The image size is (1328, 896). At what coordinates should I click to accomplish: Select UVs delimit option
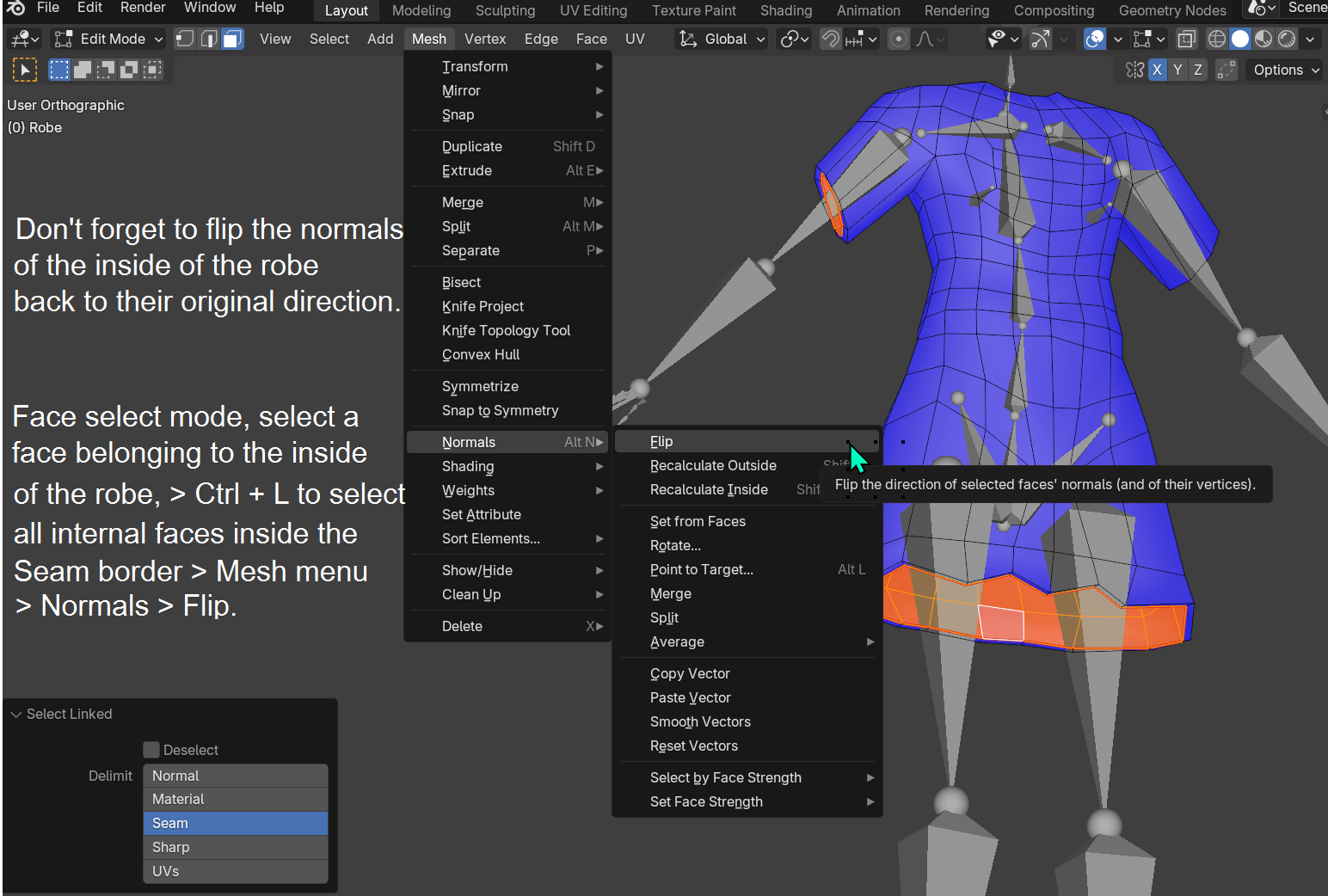tap(236, 871)
